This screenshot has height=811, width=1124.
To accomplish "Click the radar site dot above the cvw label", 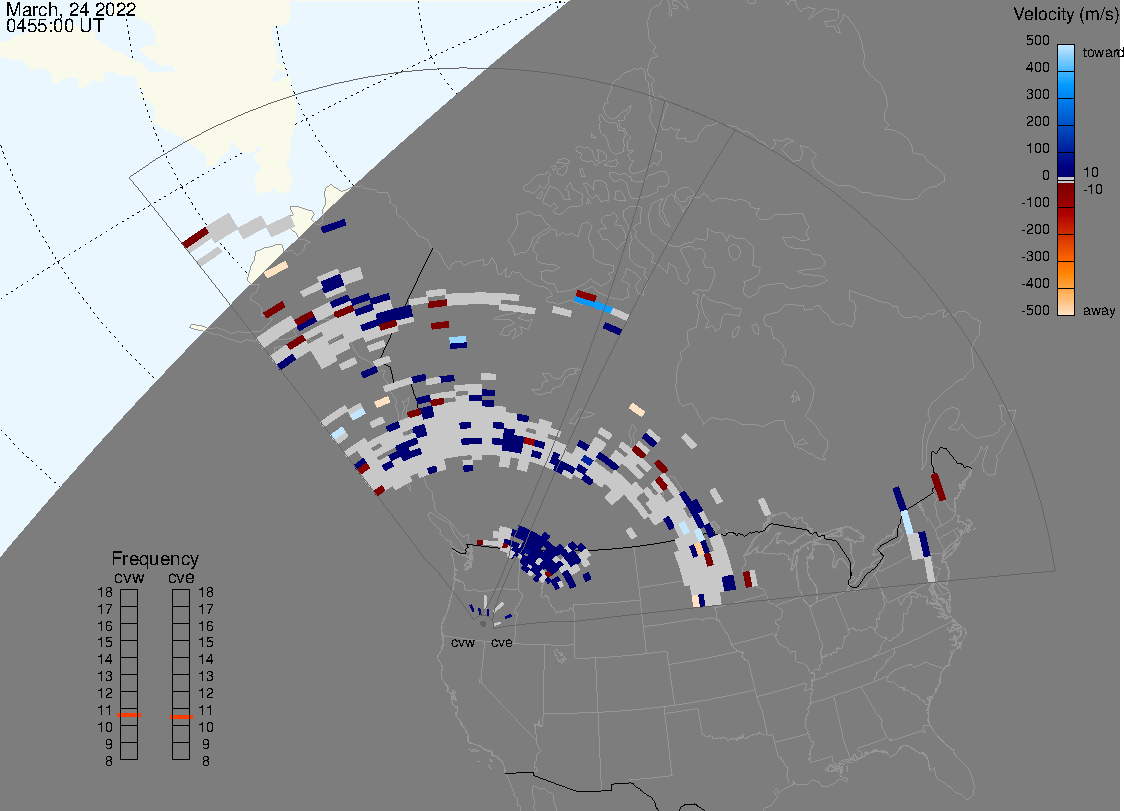I will 483,624.
